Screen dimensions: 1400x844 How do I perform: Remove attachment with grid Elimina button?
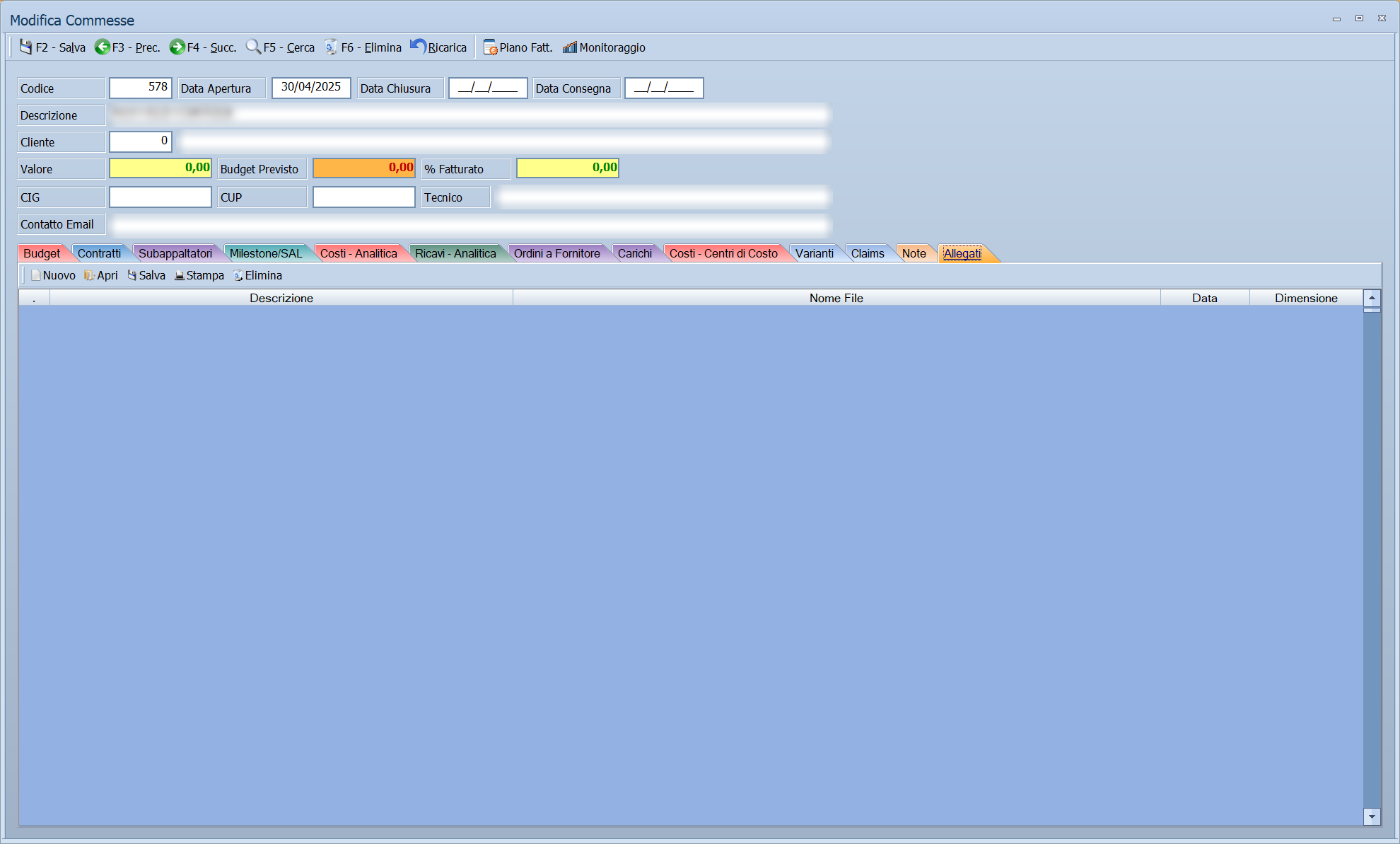click(258, 275)
